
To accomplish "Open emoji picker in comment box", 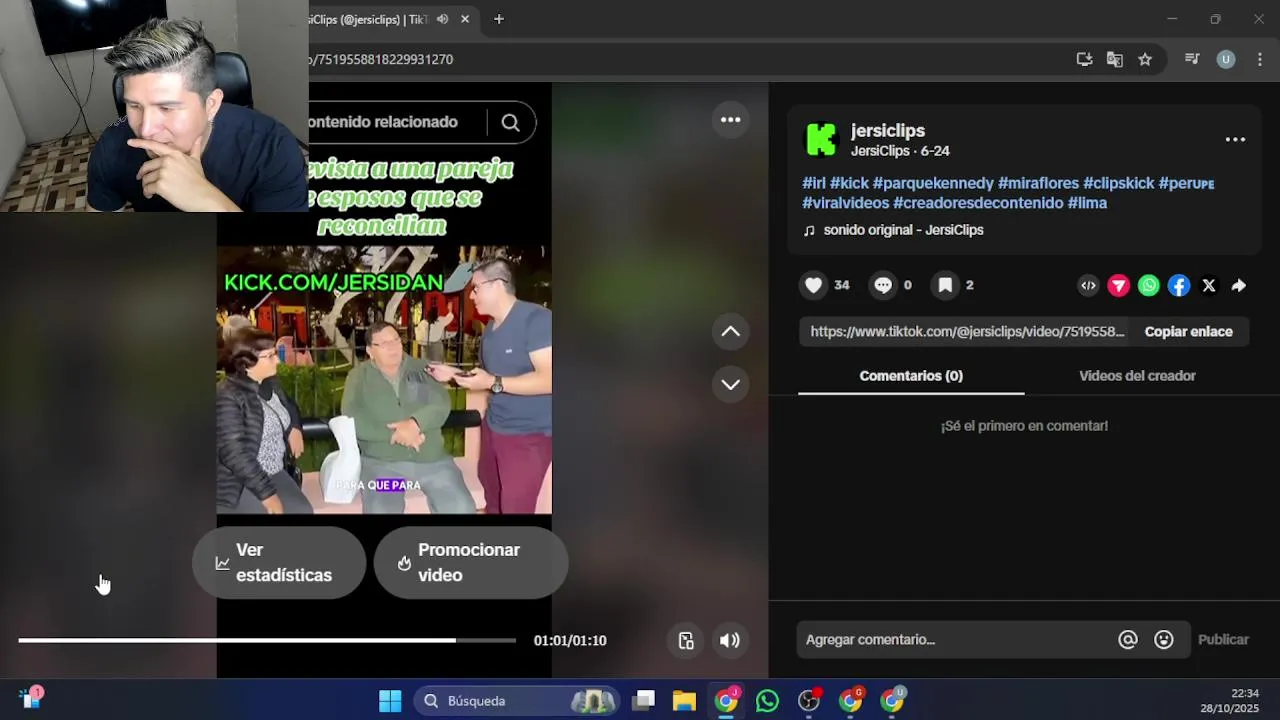I will (x=1164, y=640).
